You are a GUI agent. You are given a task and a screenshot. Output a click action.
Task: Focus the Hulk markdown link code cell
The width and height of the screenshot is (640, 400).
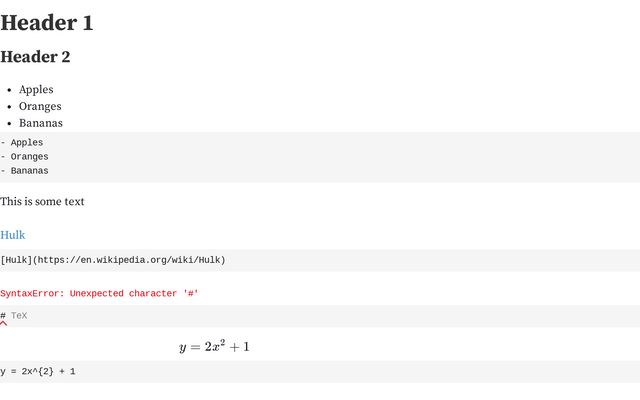pyautogui.click(x=320, y=260)
